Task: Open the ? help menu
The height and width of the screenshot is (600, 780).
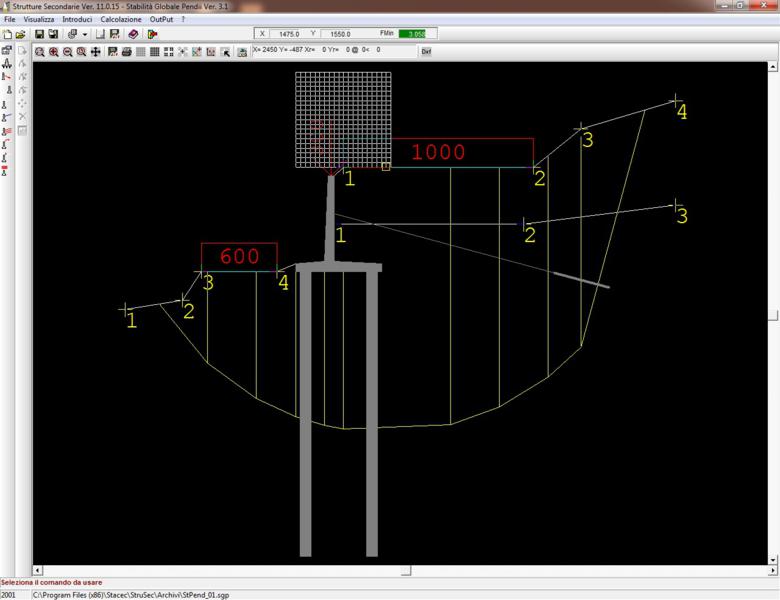Action: click(x=183, y=19)
